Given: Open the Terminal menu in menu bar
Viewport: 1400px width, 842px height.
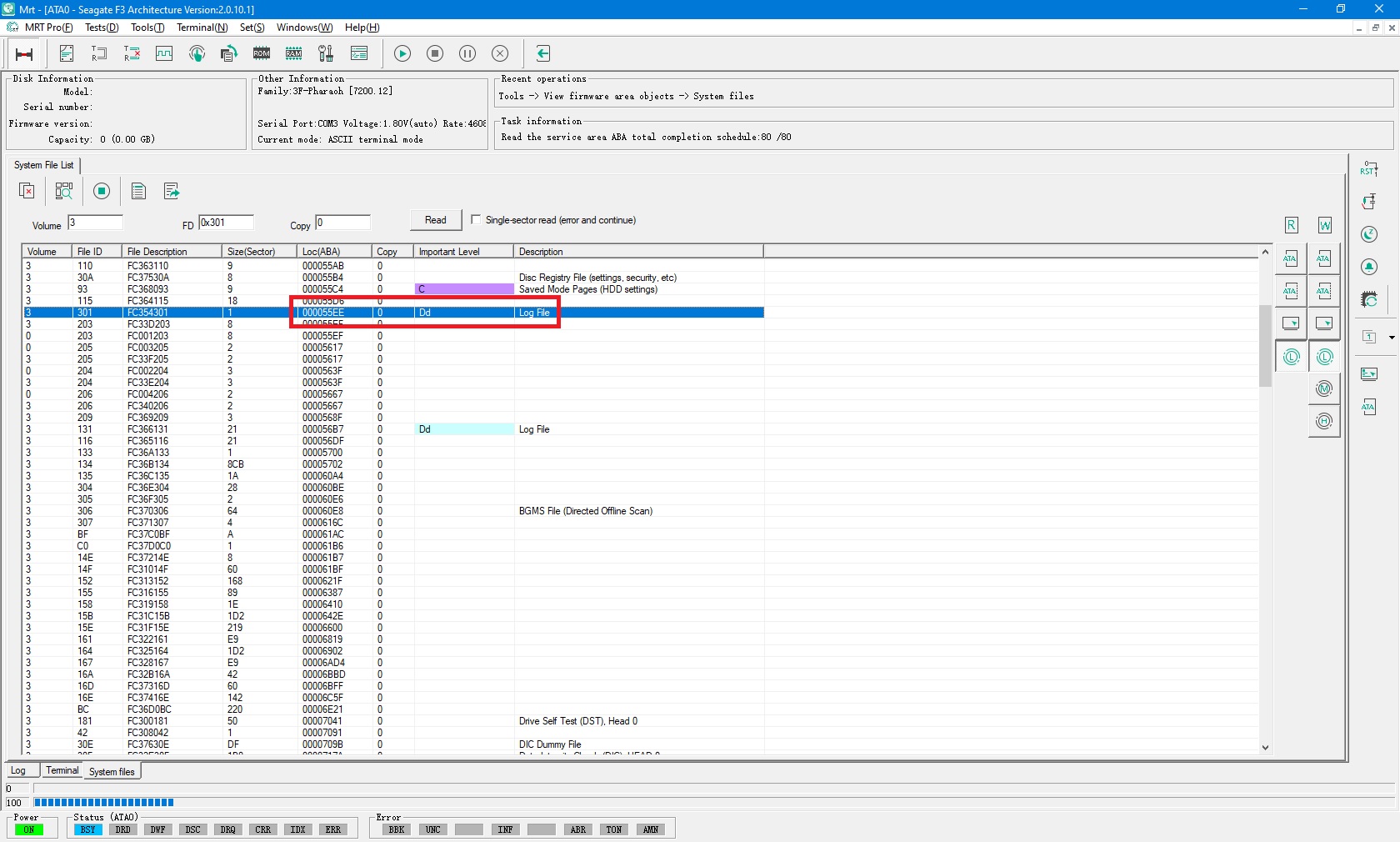Looking at the screenshot, I should point(202,28).
